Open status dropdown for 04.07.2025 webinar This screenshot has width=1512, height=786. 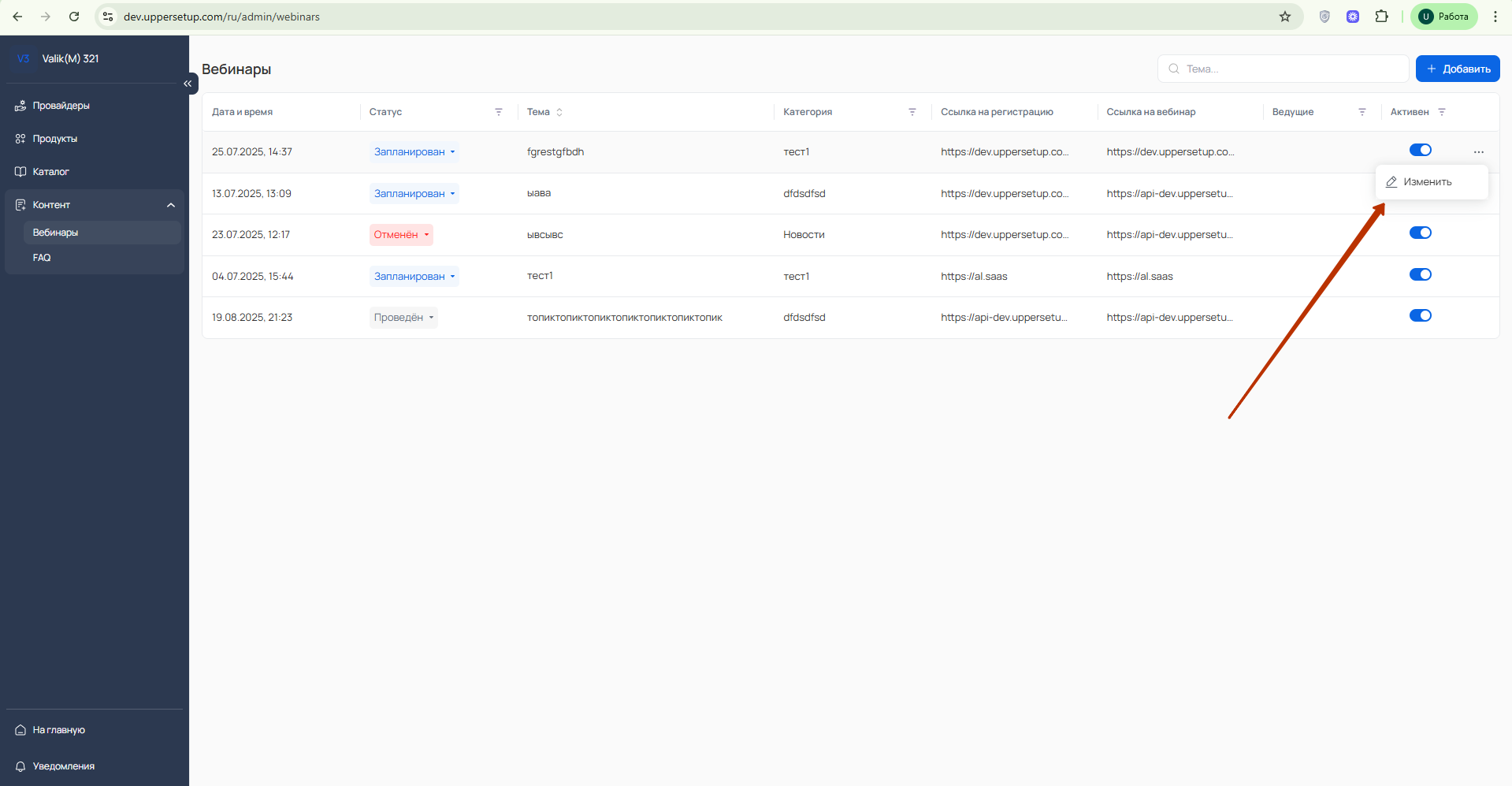point(414,277)
